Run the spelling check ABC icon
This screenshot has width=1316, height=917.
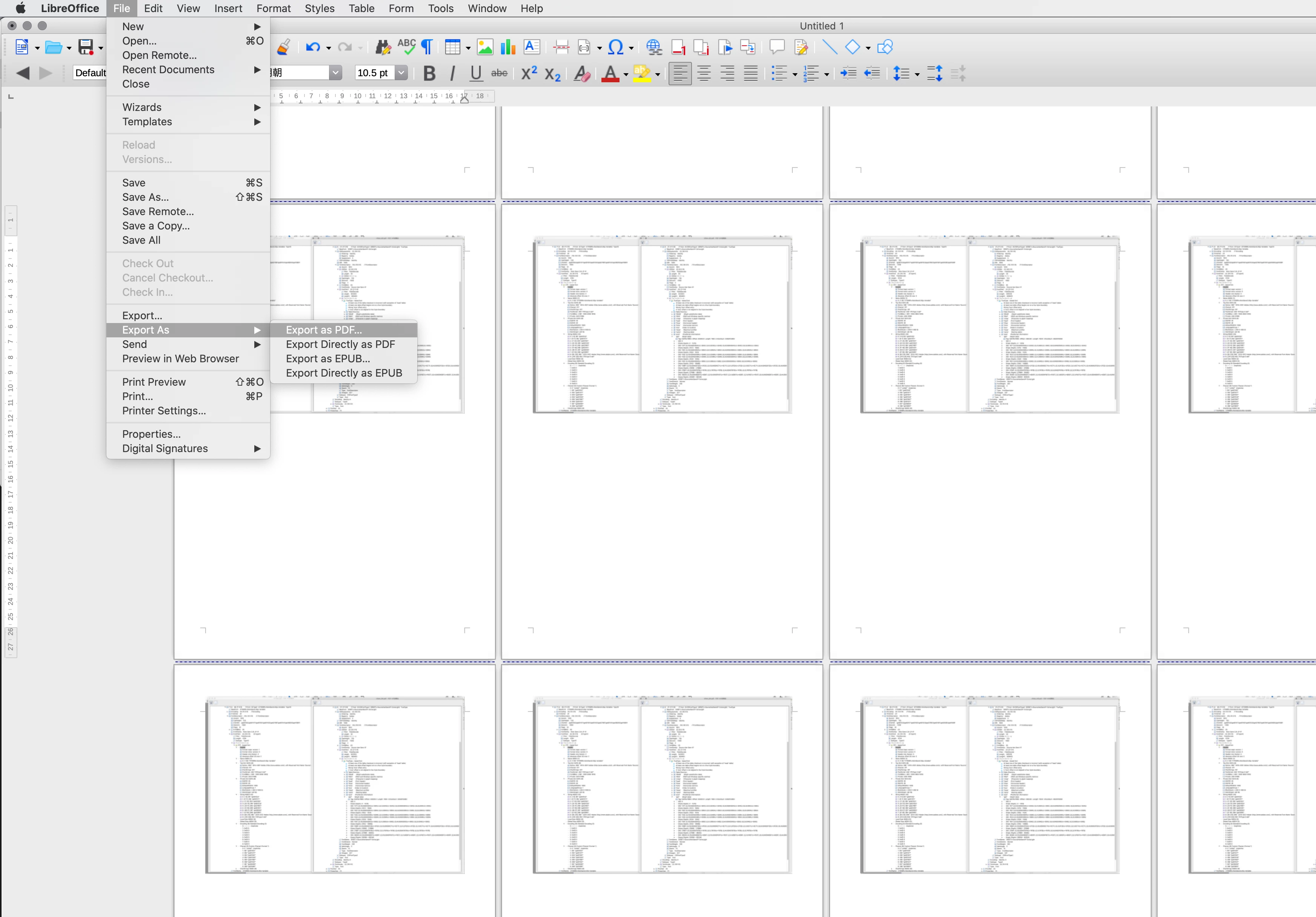click(x=406, y=47)
